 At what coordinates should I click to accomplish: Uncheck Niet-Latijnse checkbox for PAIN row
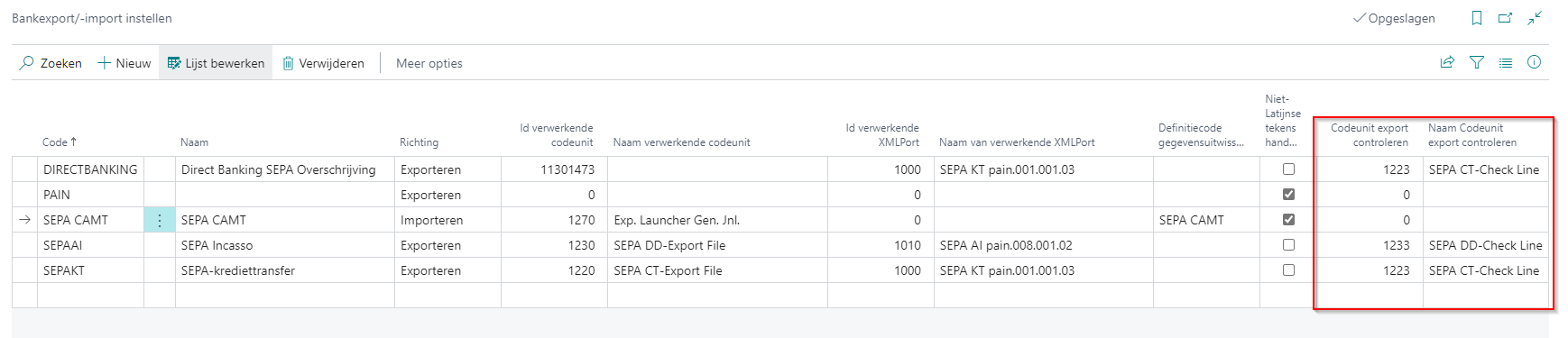pos(1288,194)
